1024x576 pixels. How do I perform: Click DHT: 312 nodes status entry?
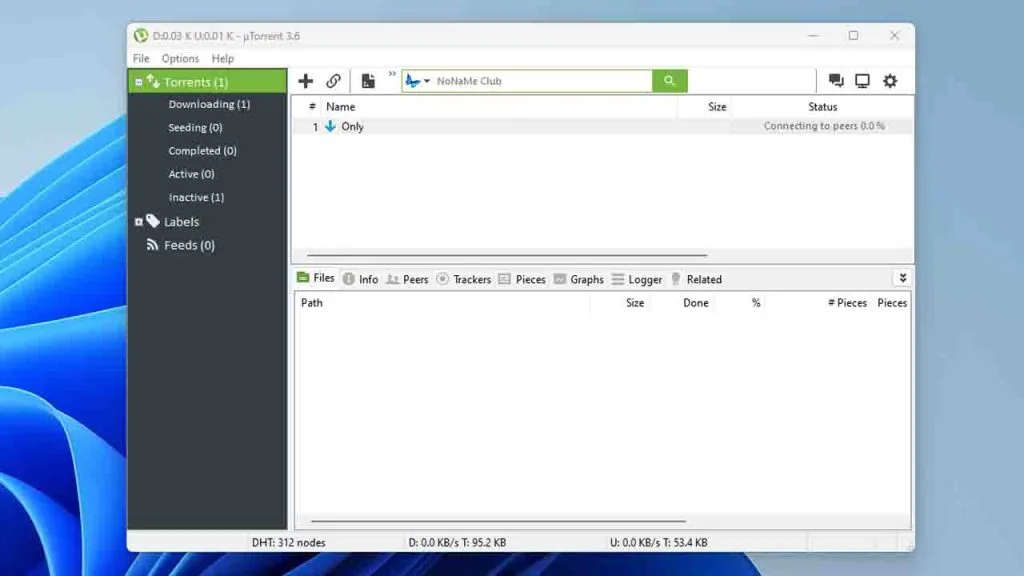288,542
